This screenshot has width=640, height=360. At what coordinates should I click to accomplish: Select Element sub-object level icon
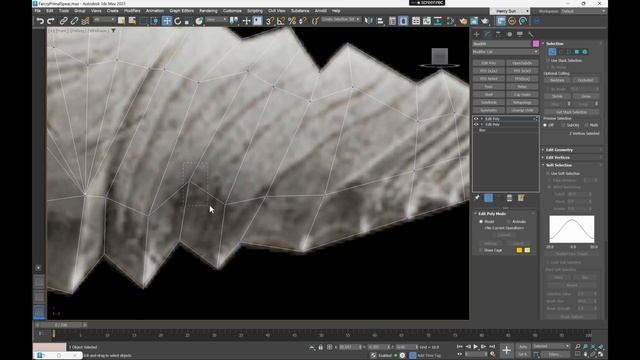pyautogui.click(x=585, y=52)
